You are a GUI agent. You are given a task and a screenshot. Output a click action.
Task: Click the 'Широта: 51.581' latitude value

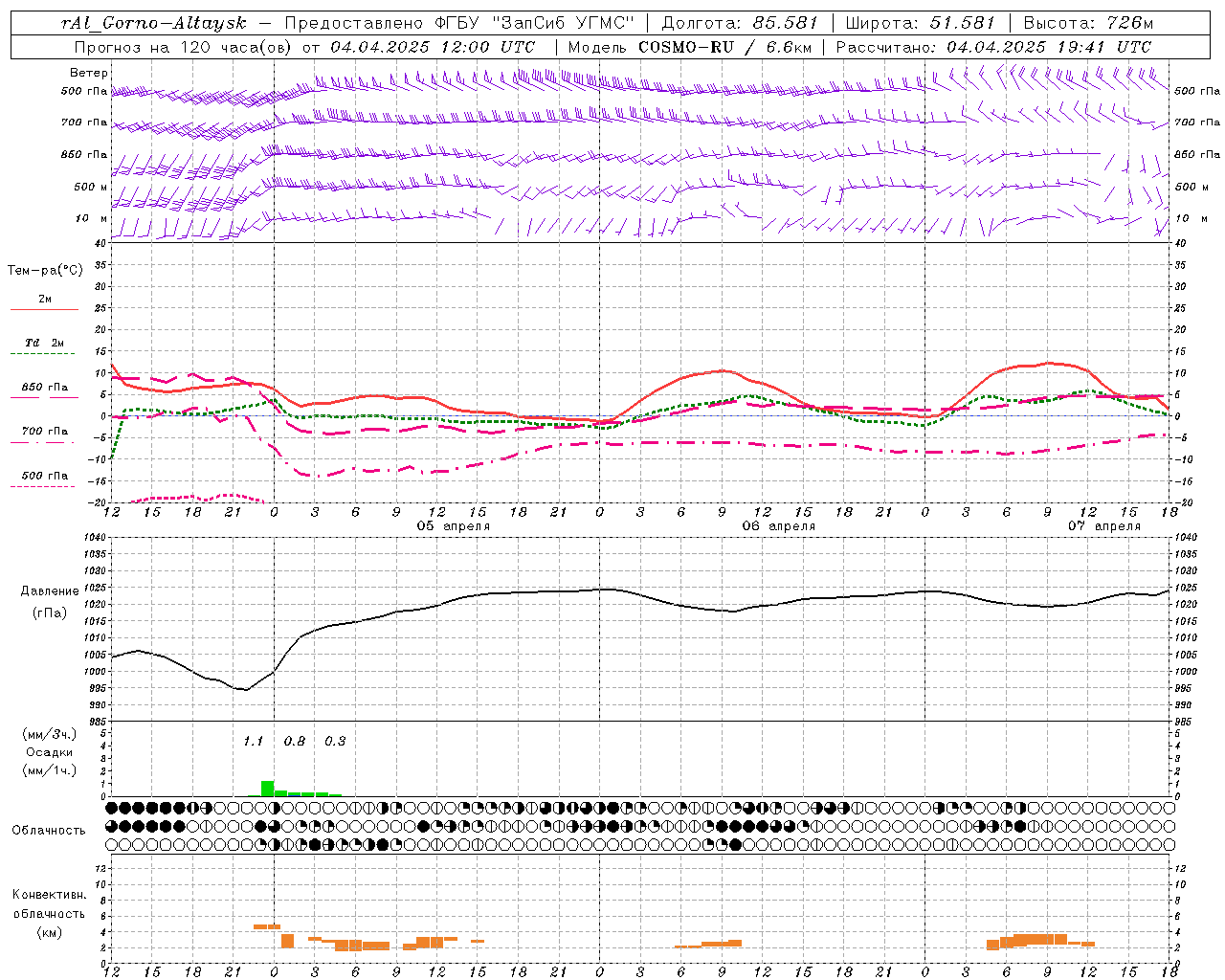pos(921,23)
